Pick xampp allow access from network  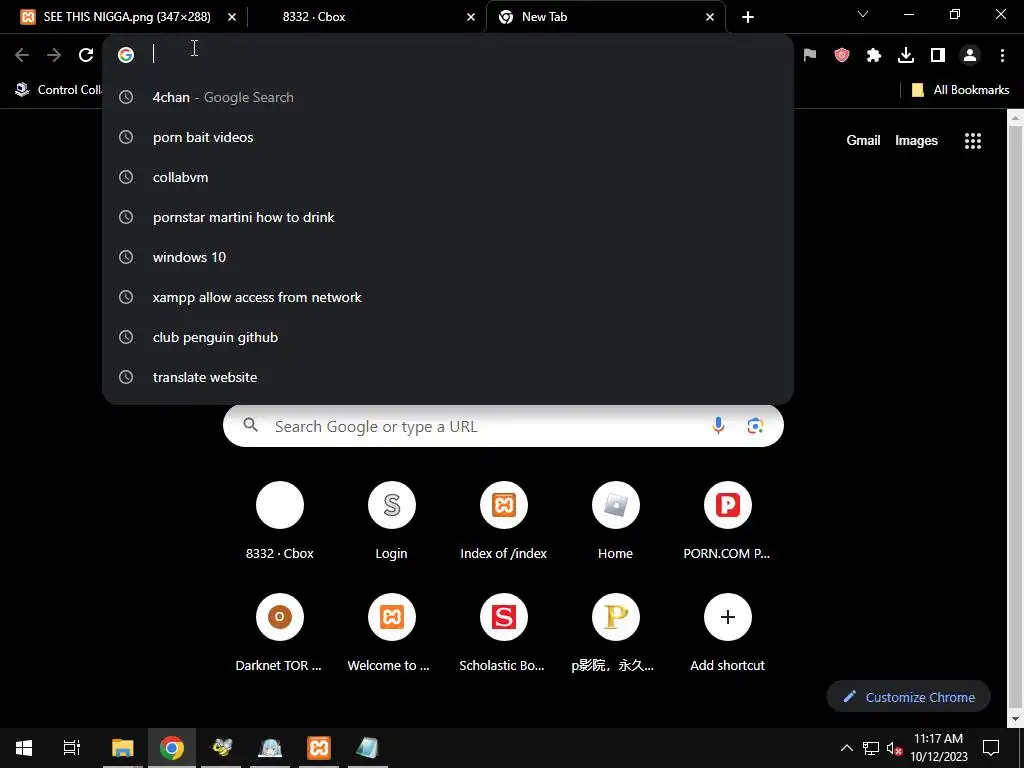point(448,297)
